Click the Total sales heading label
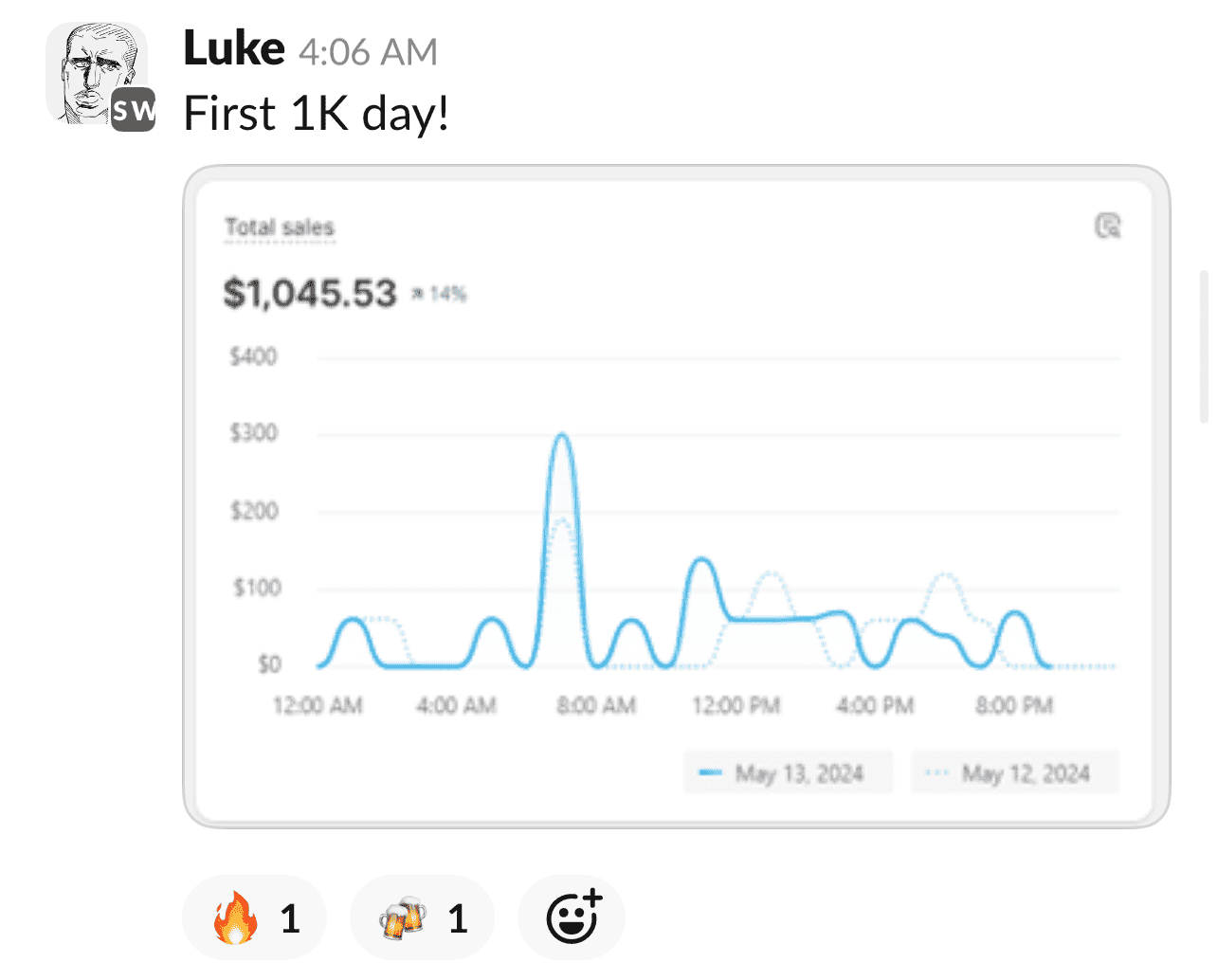Screen dimensions: 1217x980 coord(280,227)
